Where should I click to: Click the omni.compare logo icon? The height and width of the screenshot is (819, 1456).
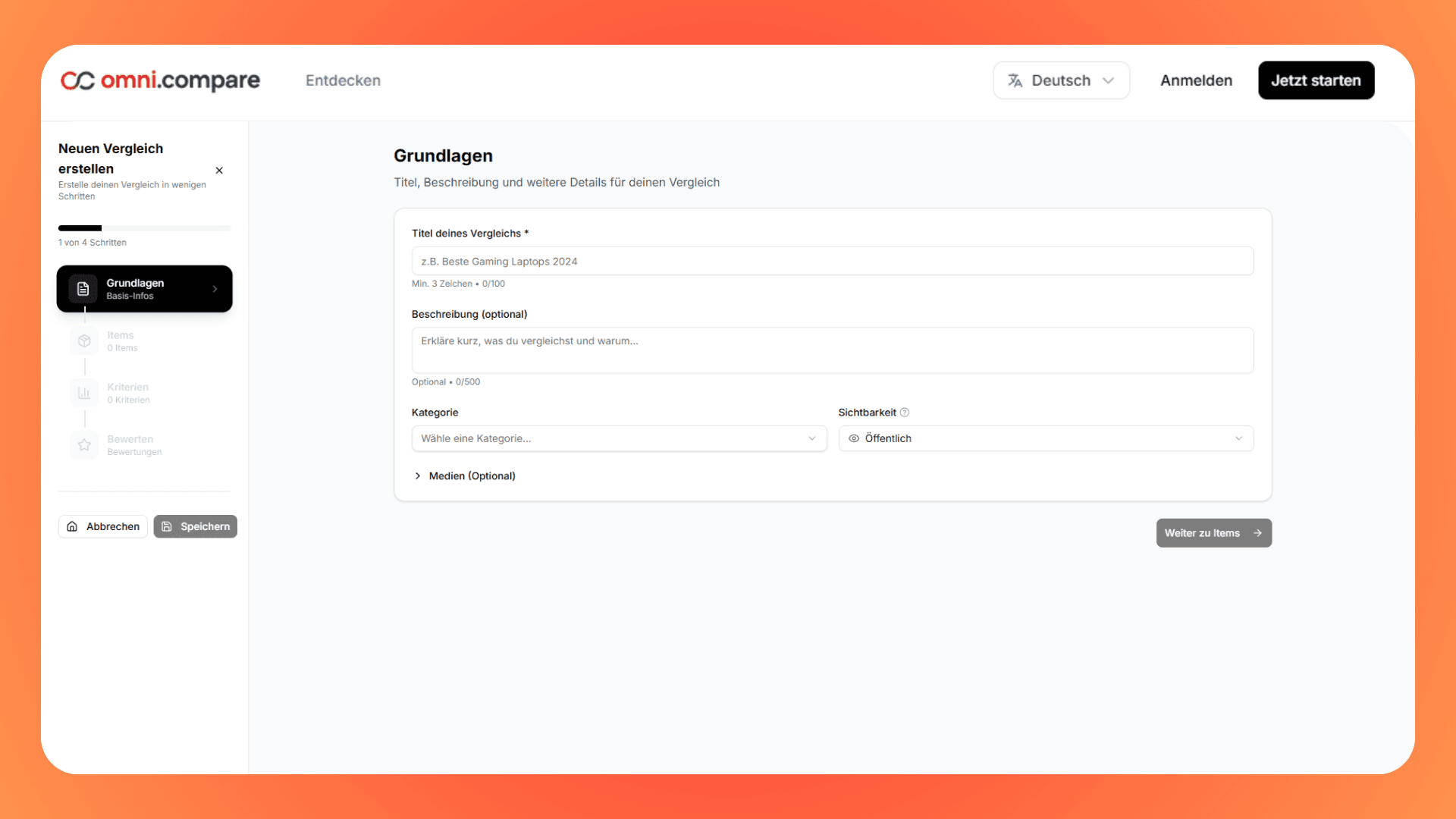click(x=78, y=80)
